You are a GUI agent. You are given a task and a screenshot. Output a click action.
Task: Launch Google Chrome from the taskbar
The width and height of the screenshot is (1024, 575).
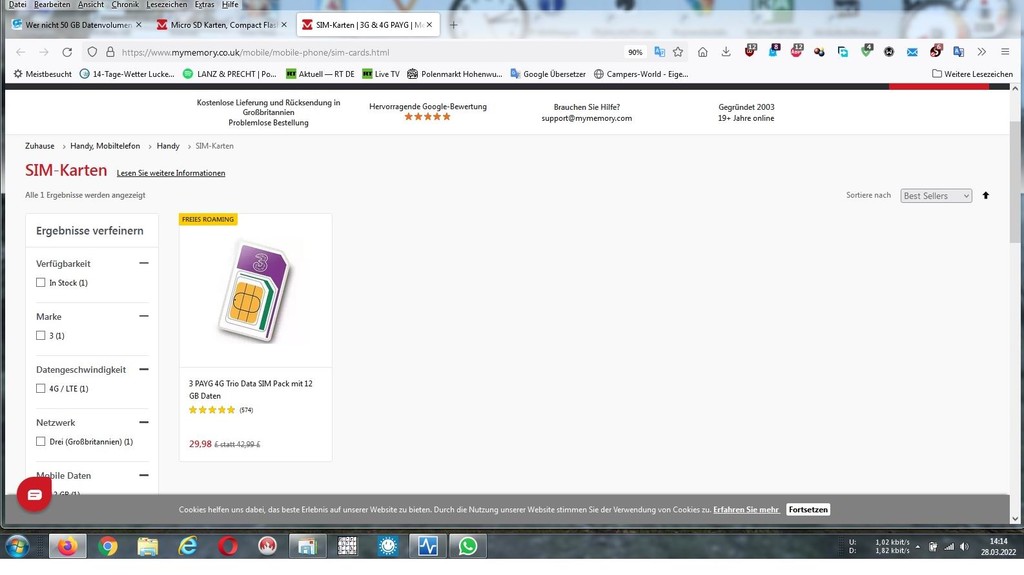(x=108, y=546)
